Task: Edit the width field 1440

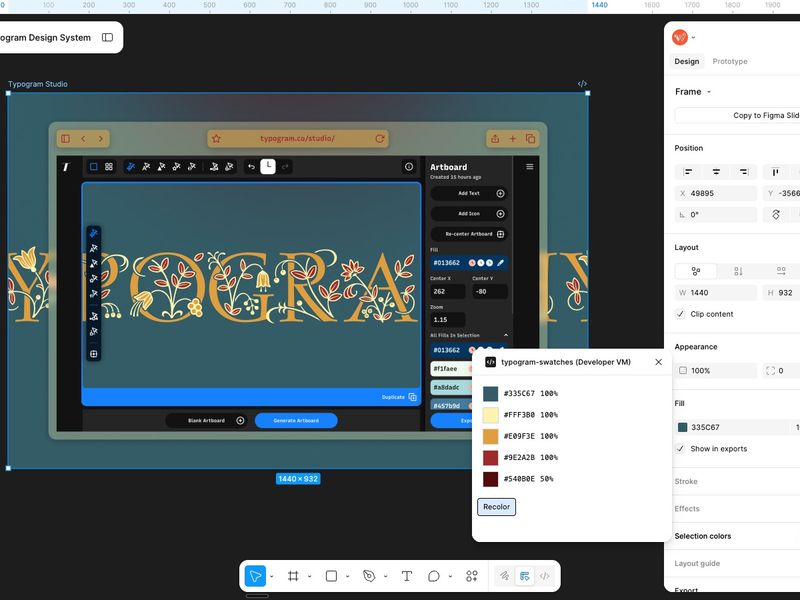Action: pyautogui.click(x=716, y=293)
